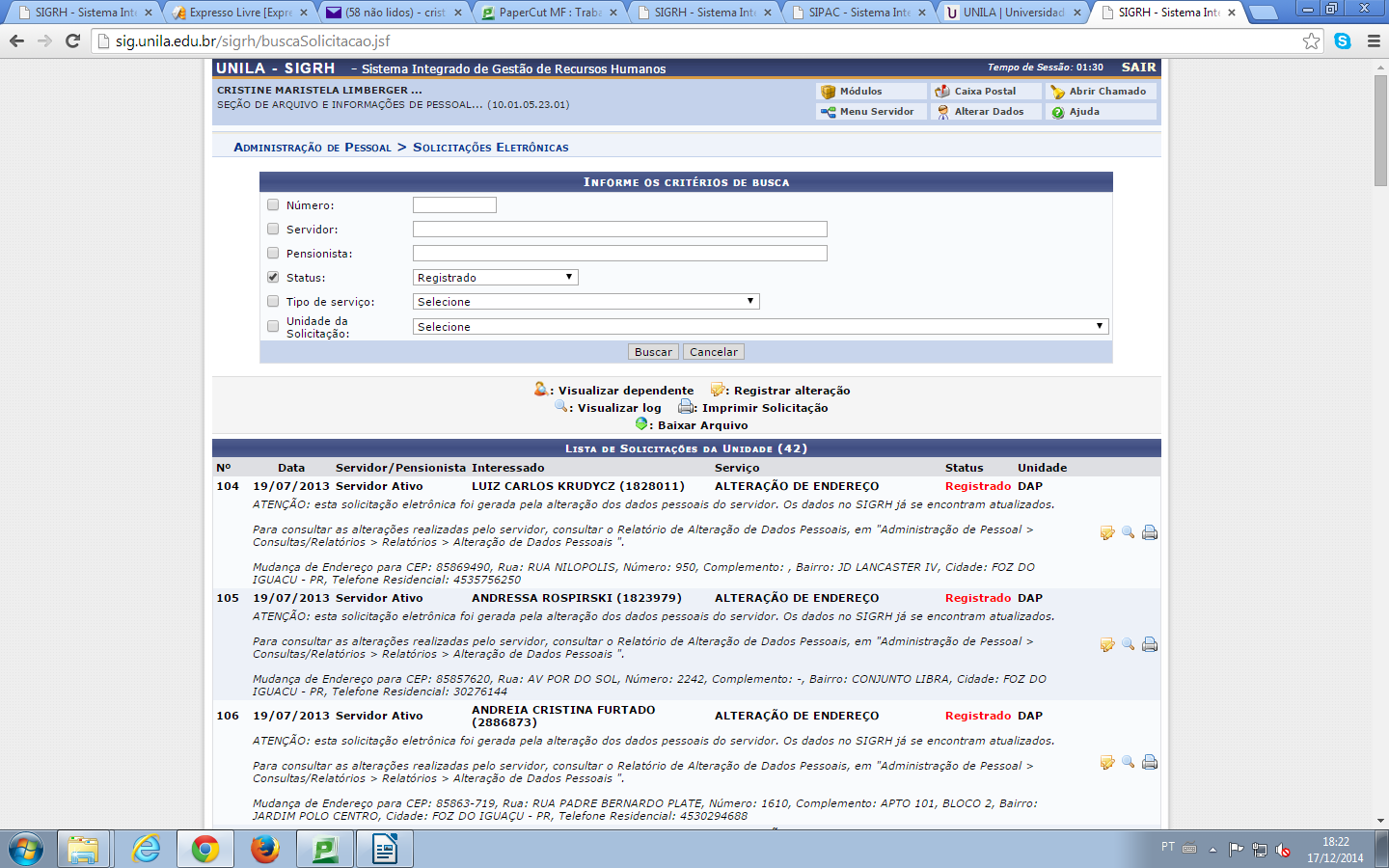Click the Buscar button
This screenshot has height=868, width=1389.
tap(653, 352)
